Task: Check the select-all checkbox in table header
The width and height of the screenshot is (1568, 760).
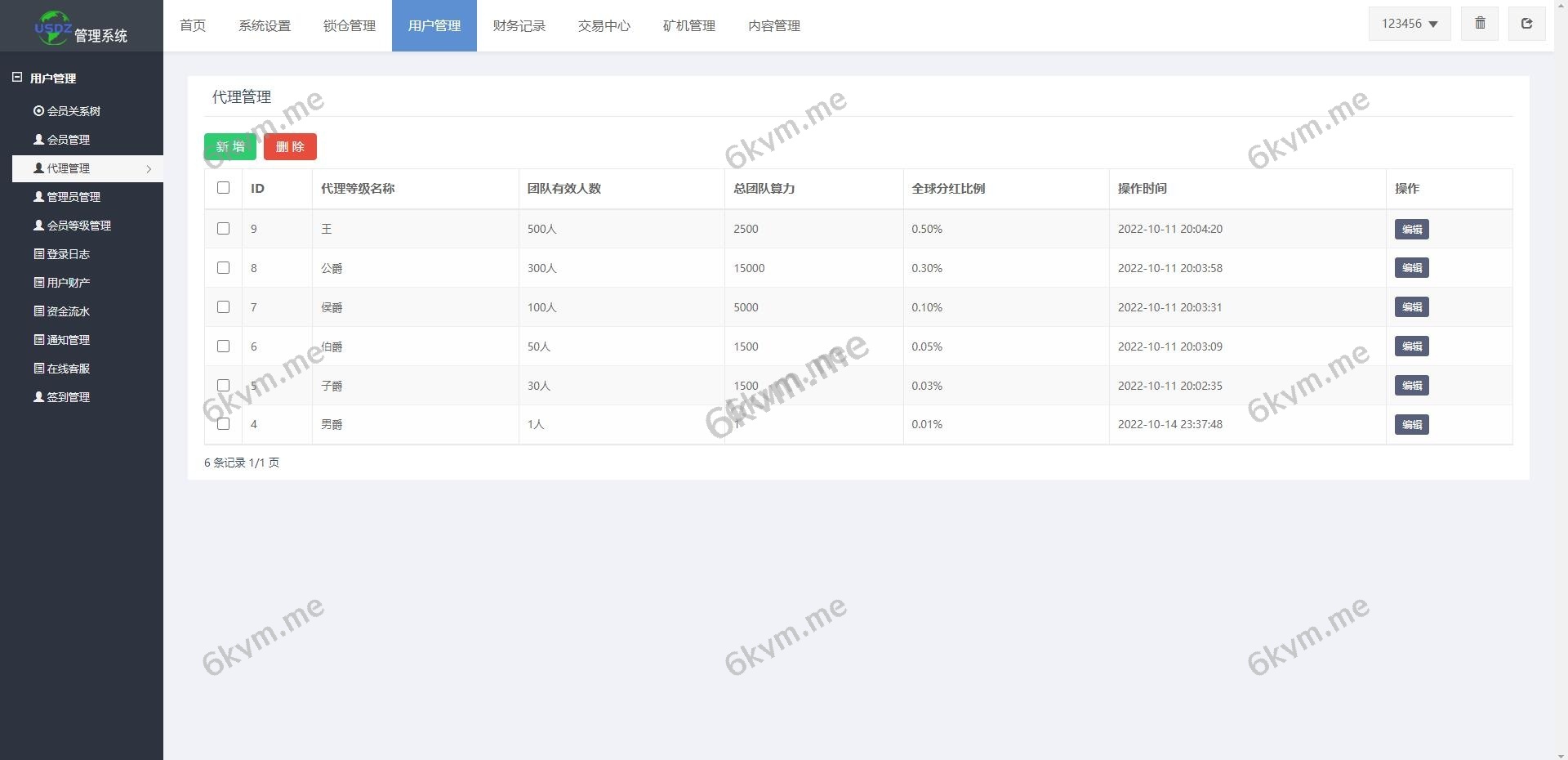Action: 224,188
